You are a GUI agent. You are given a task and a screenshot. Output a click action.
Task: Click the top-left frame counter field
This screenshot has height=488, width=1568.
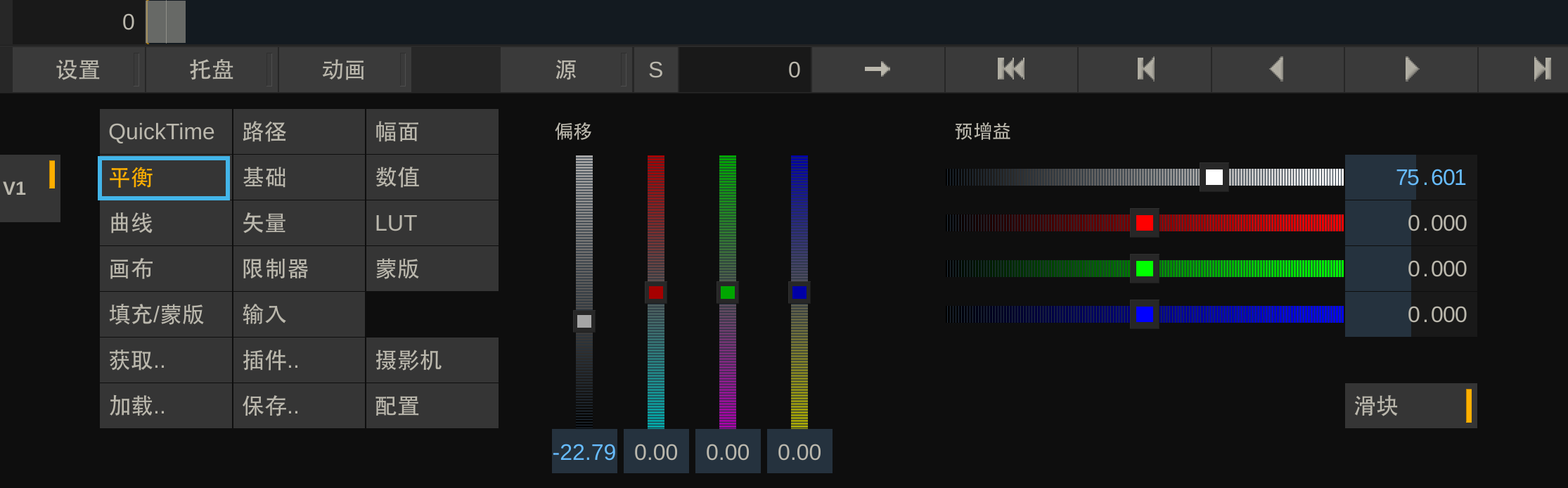click(79, 22)
